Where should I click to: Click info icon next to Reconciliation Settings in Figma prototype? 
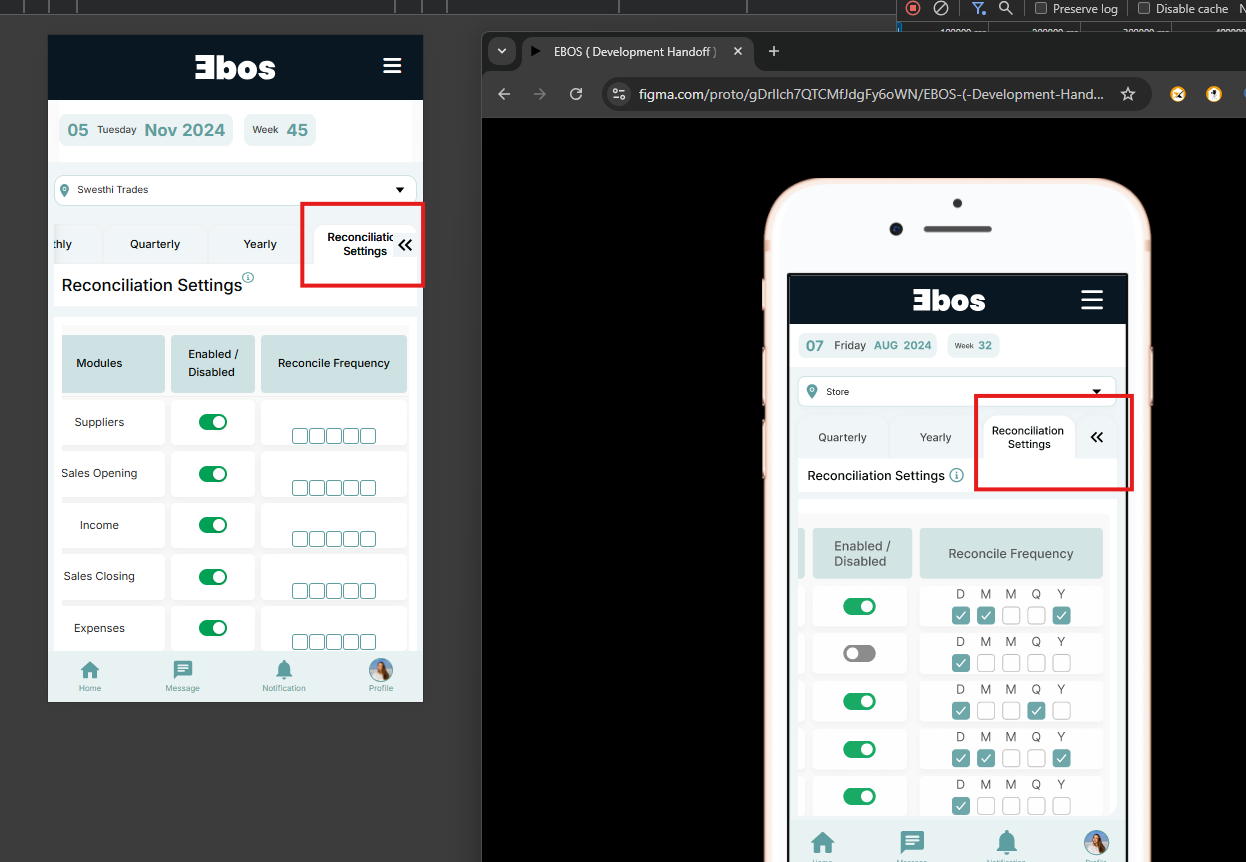pyautogui.click(x=957, y=475)
